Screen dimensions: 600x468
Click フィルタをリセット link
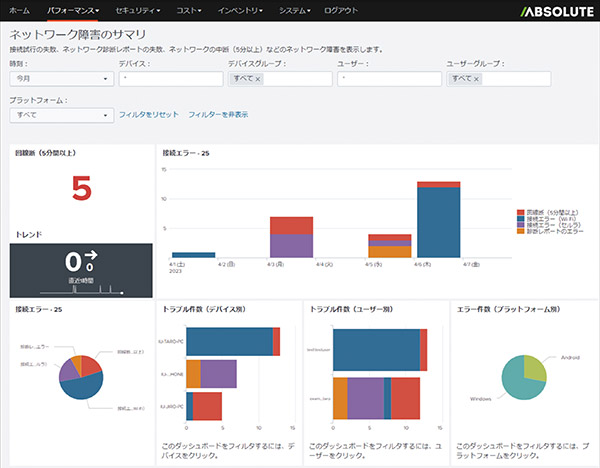(x=148, y=115)
